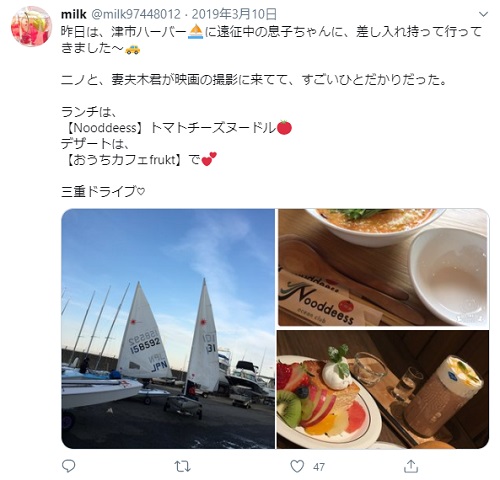Click the tomato emoji after ヌードル

point(284,128)
